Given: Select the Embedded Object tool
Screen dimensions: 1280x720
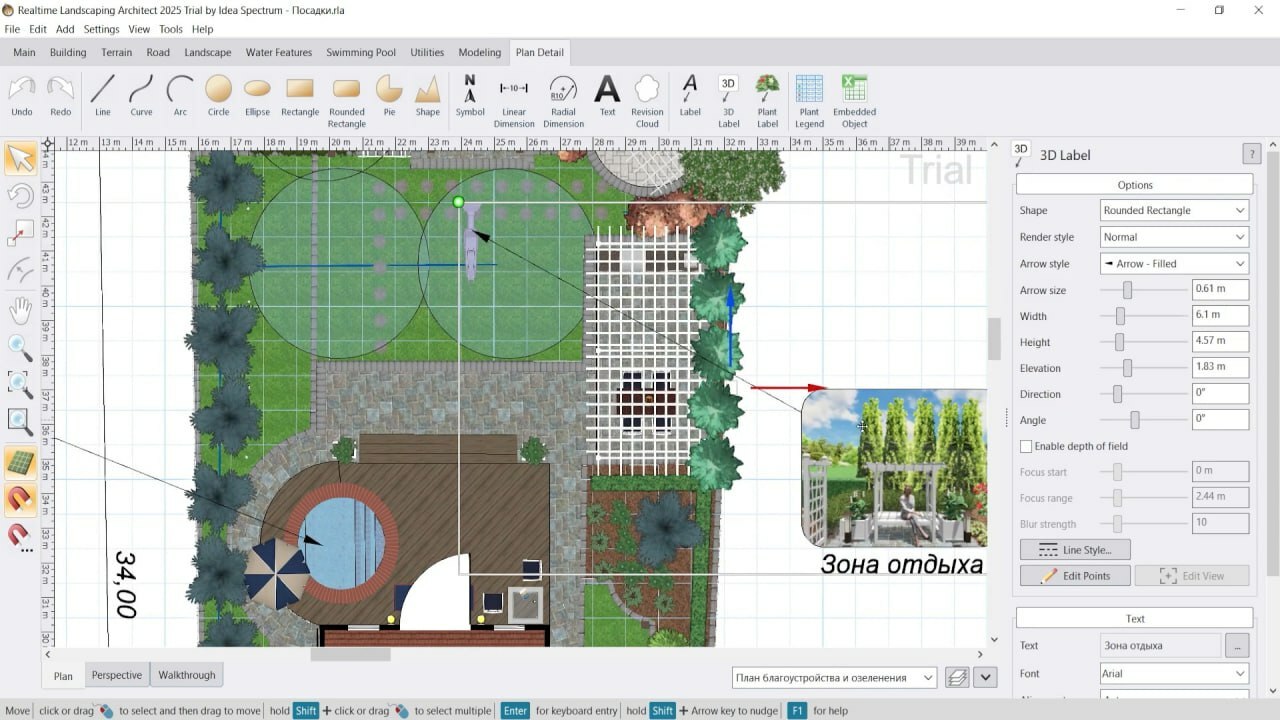Looking at the screenshot, I should coord(854,101).
